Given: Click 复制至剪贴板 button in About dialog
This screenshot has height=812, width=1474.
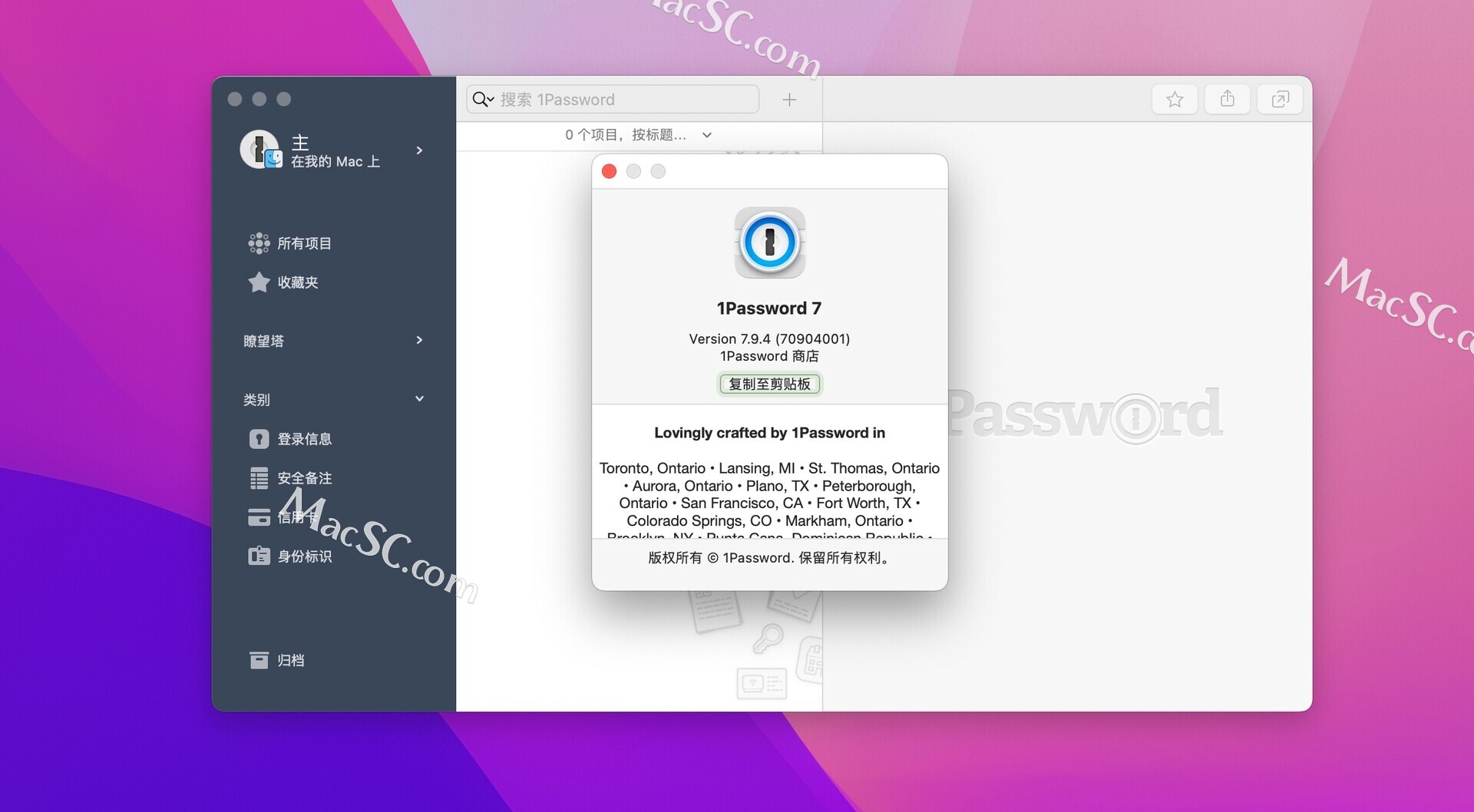Looking at the screenshot, I should coord(769,384).
